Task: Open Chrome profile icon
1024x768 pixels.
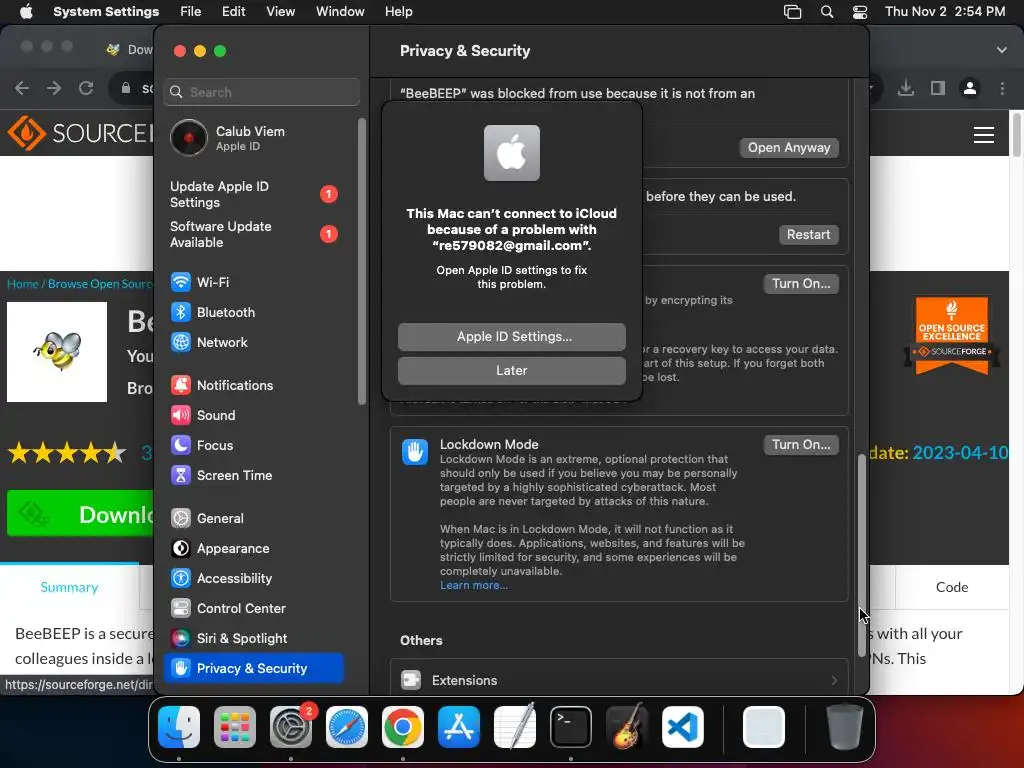Action: [x=970, y=88]
